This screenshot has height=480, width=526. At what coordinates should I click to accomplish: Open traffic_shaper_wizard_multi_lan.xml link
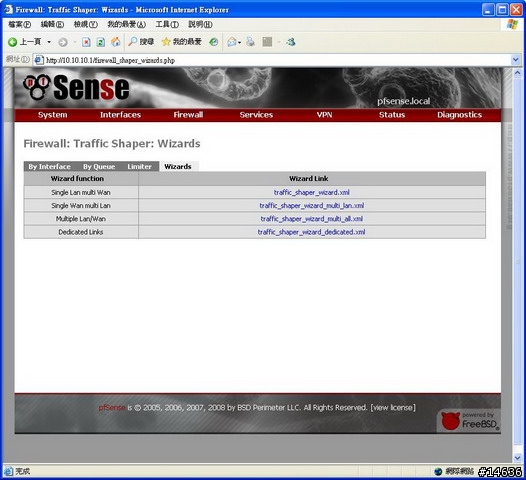pyautogui.click(x=312, y=206)
